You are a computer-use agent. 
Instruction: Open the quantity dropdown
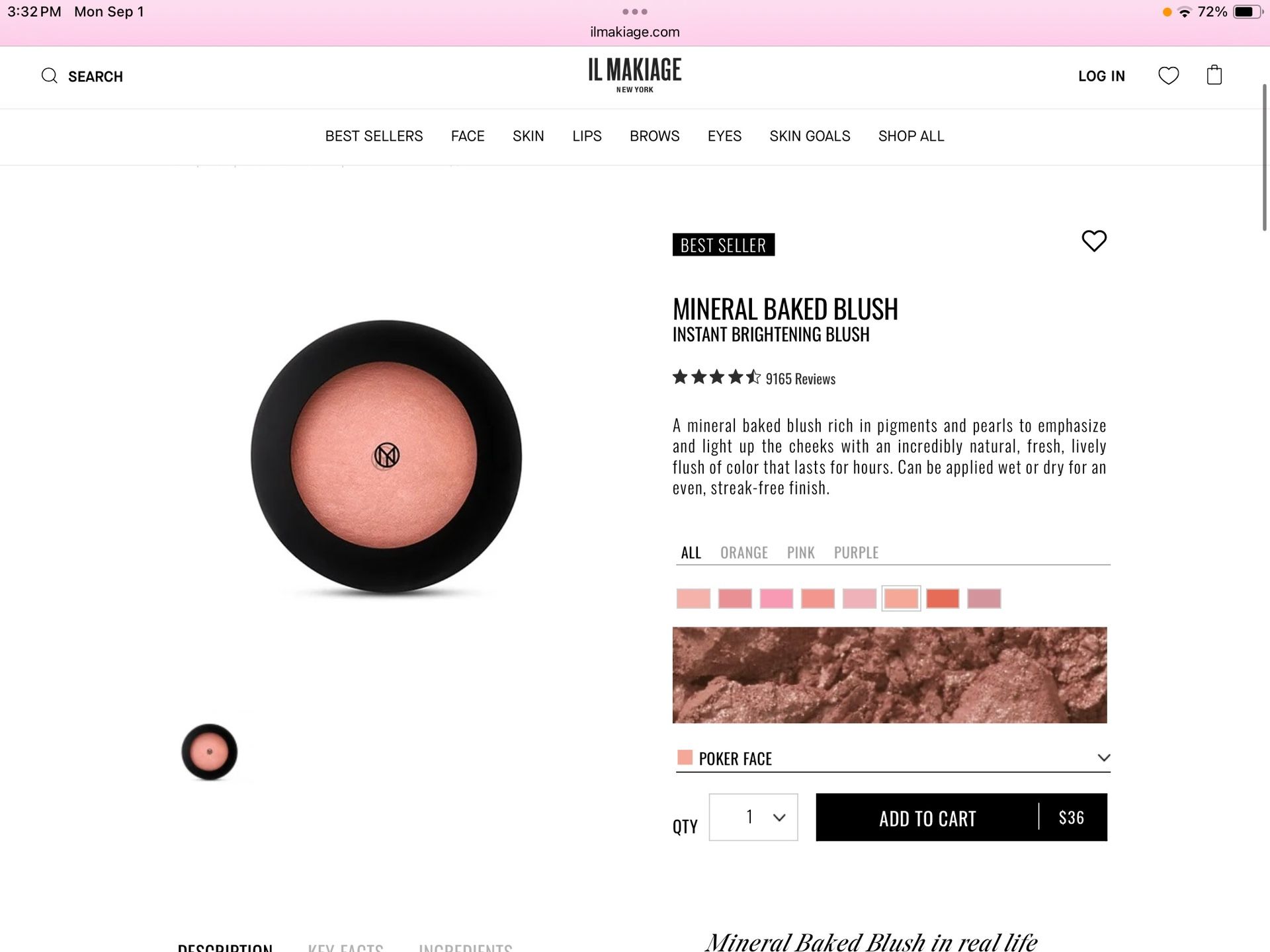(753, 817)
